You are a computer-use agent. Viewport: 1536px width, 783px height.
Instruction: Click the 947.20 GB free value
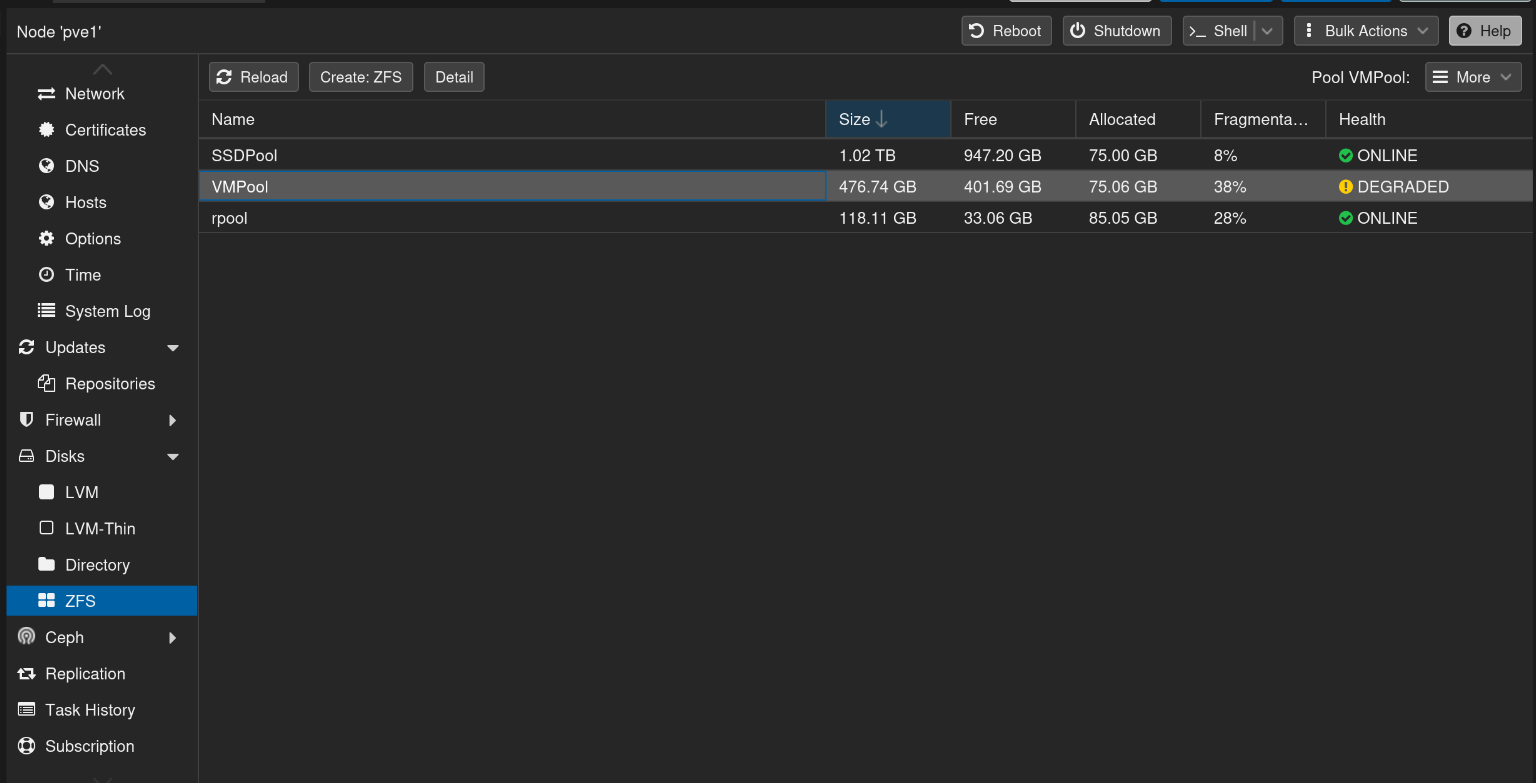click(x=1003, y=156)
